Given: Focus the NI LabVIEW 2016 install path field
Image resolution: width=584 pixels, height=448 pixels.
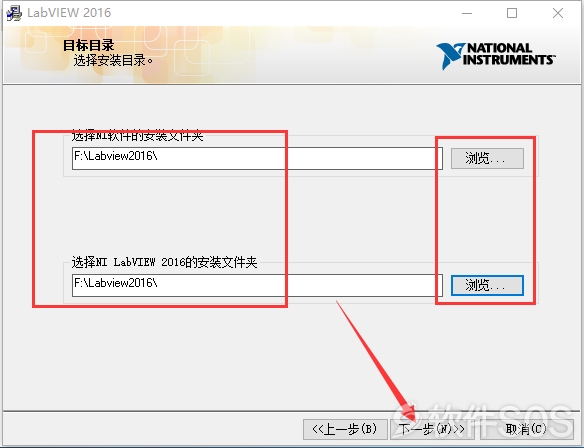Looking at the screenshot, I should (257, 285).
